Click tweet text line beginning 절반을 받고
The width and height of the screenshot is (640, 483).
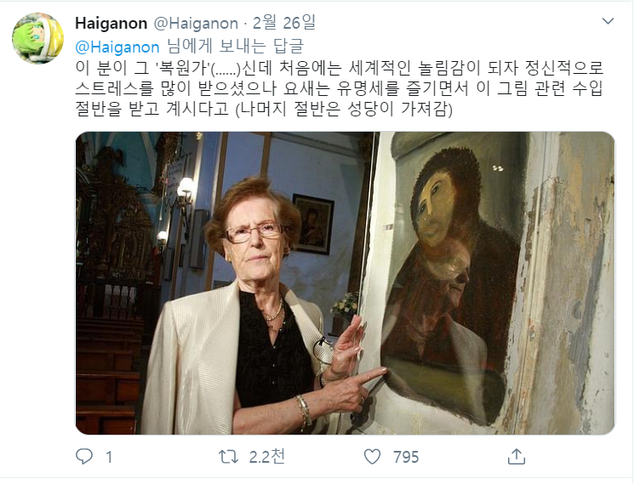tap(264, 109)
